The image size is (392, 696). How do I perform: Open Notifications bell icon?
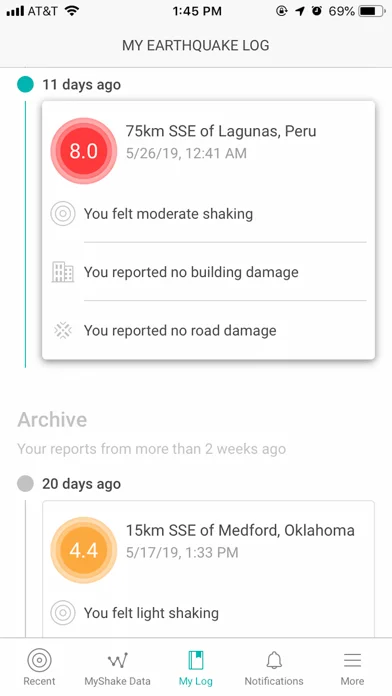[x=274, y=660]
